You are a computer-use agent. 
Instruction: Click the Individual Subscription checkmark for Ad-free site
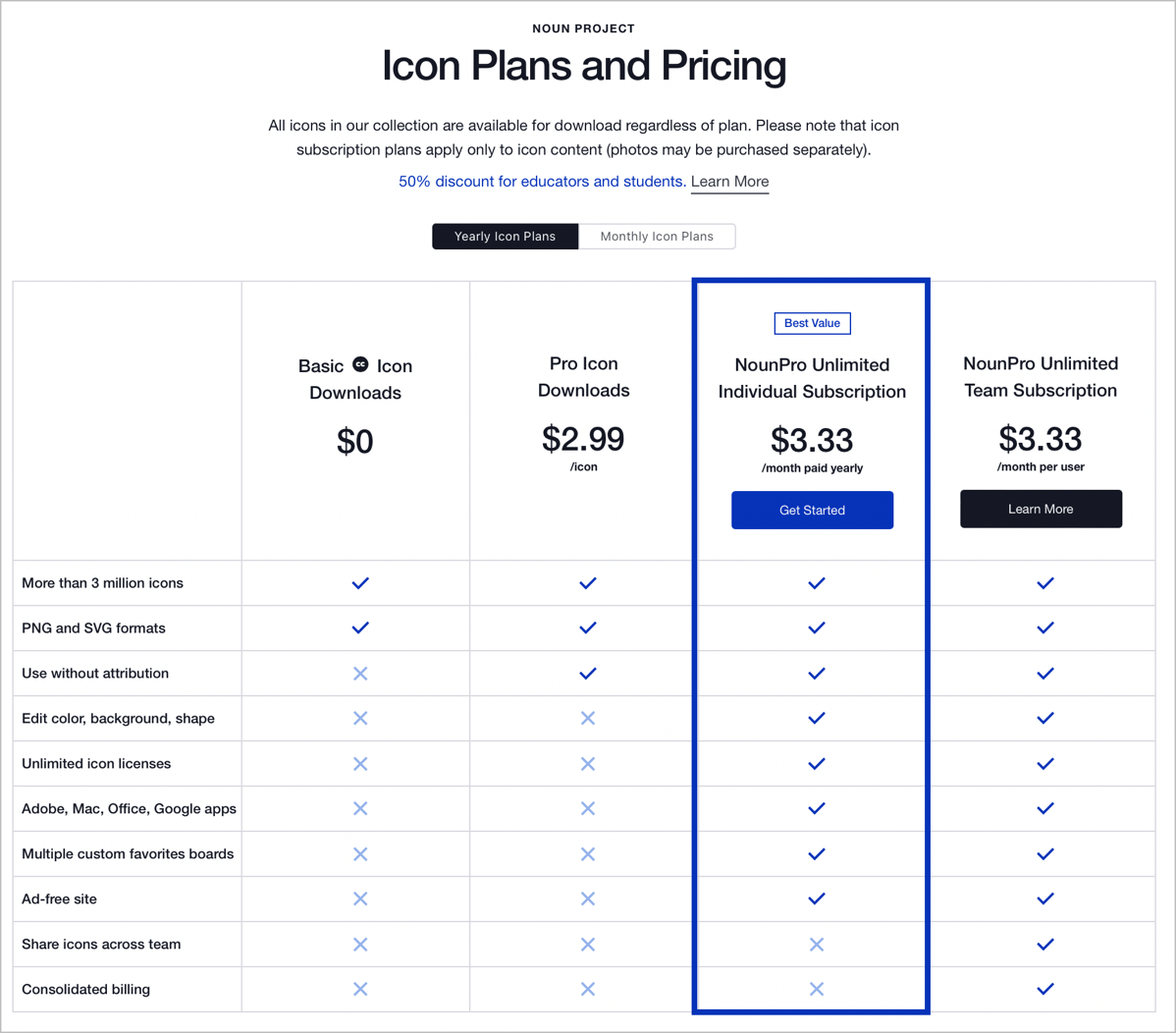coord(816,898)
